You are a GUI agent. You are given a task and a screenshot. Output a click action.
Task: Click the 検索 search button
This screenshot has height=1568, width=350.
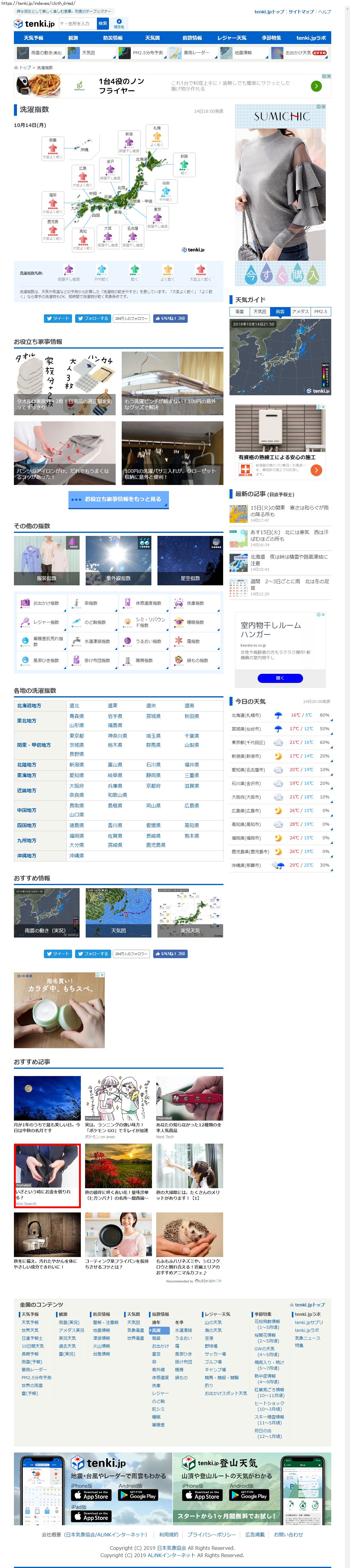coord(103,24)
